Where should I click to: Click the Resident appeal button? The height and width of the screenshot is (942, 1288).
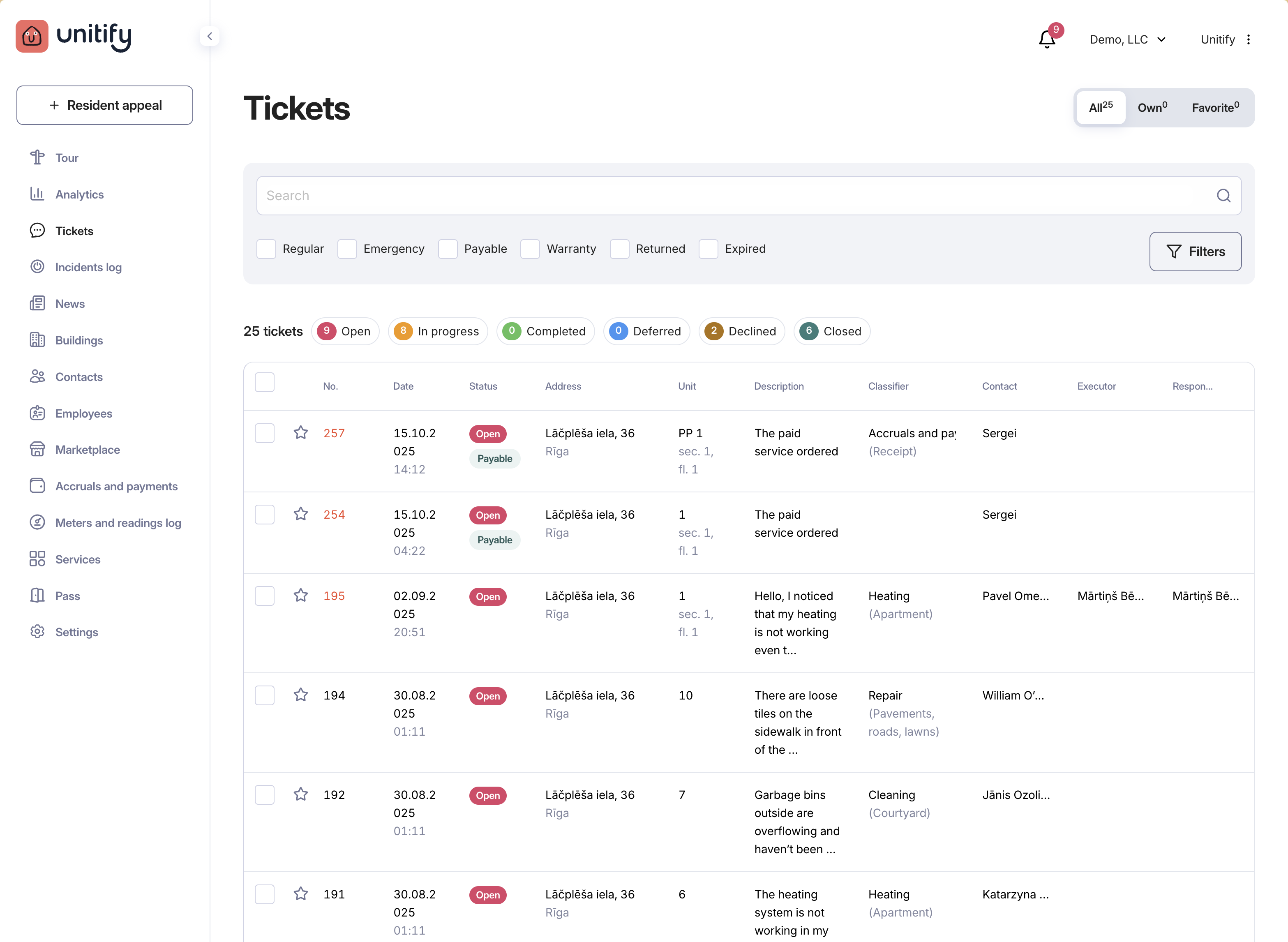(105, 106)
